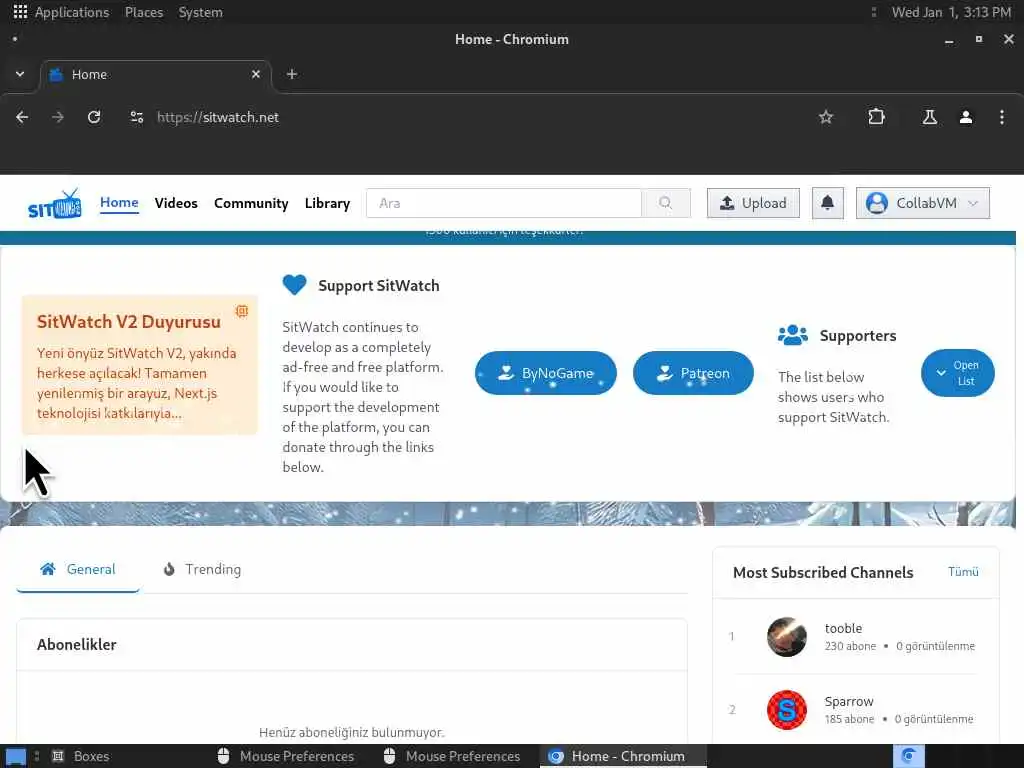This screenshot has width=1024, height=768.
Task: Open site information icon in address bar
Action: click(136, 117)
